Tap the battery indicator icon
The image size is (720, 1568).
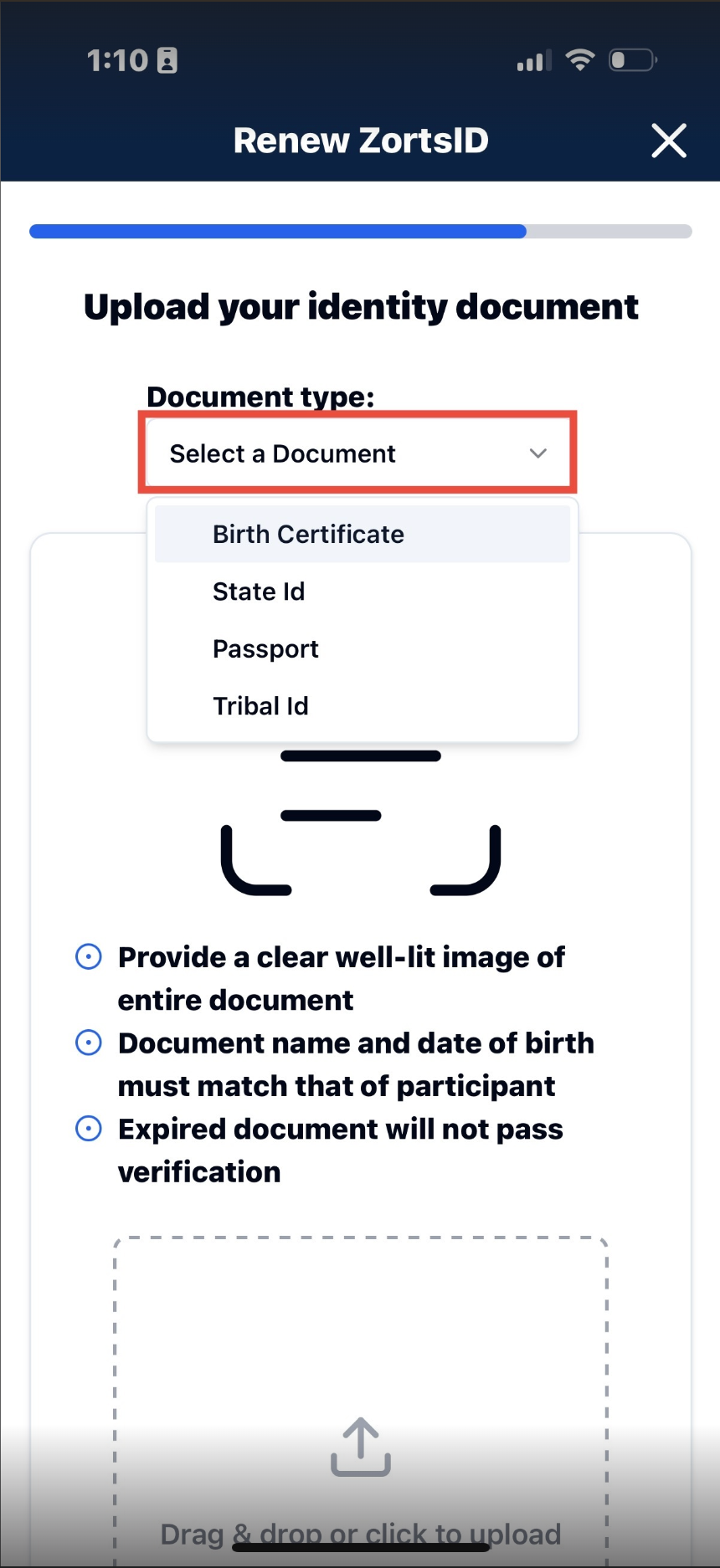pos(632,60)
